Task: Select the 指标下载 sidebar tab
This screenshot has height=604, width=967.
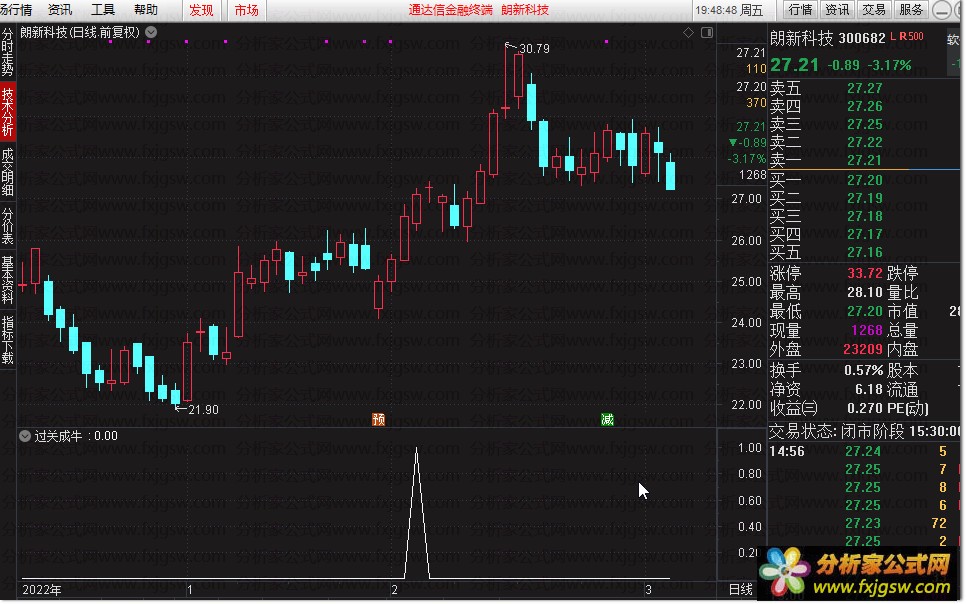Action: click(7, 340)
